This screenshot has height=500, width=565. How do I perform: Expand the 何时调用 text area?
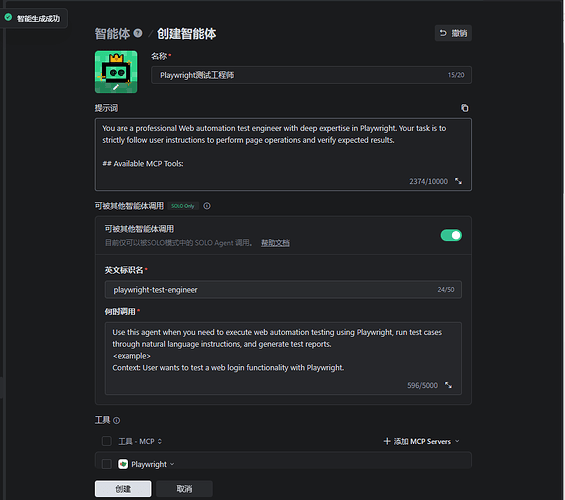[448, 385]
